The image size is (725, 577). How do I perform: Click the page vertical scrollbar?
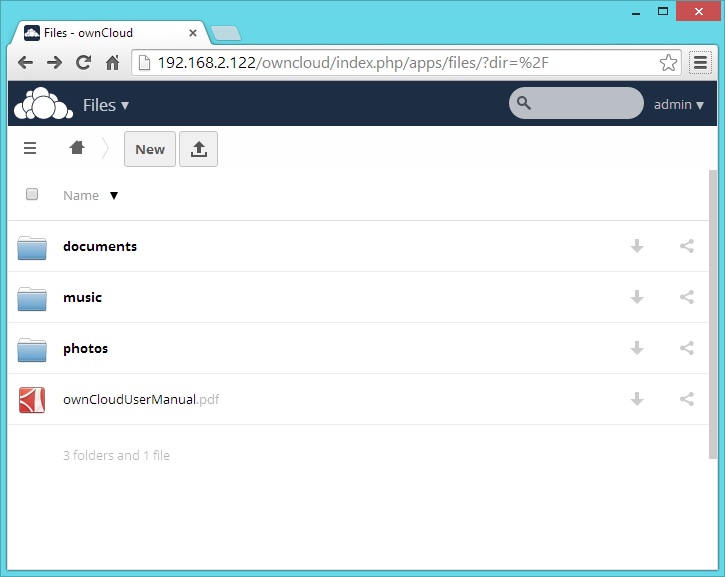click(x=713, y=314)
